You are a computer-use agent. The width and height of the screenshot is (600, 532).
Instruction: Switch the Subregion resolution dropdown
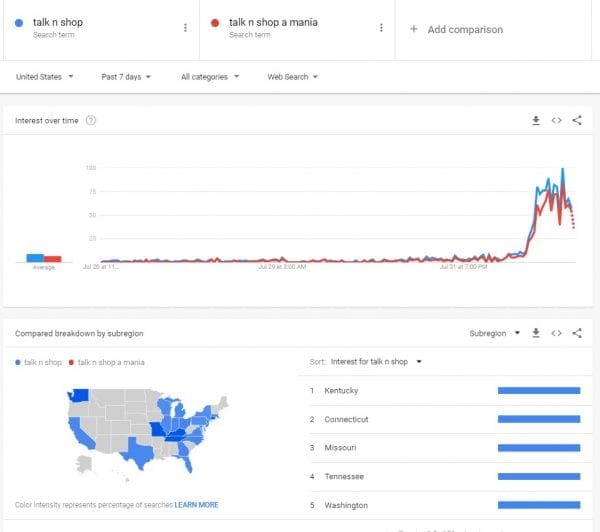click(x=494, y=333)
